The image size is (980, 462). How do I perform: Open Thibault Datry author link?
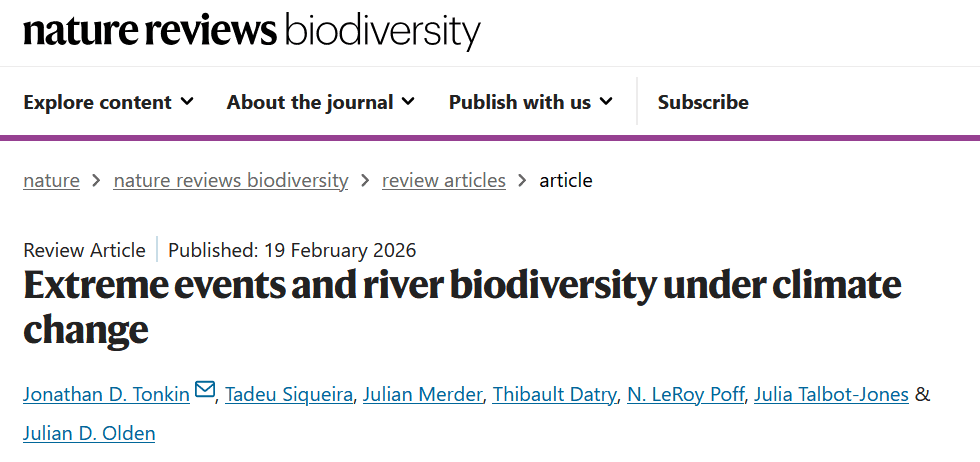click(x=553, y=394)
